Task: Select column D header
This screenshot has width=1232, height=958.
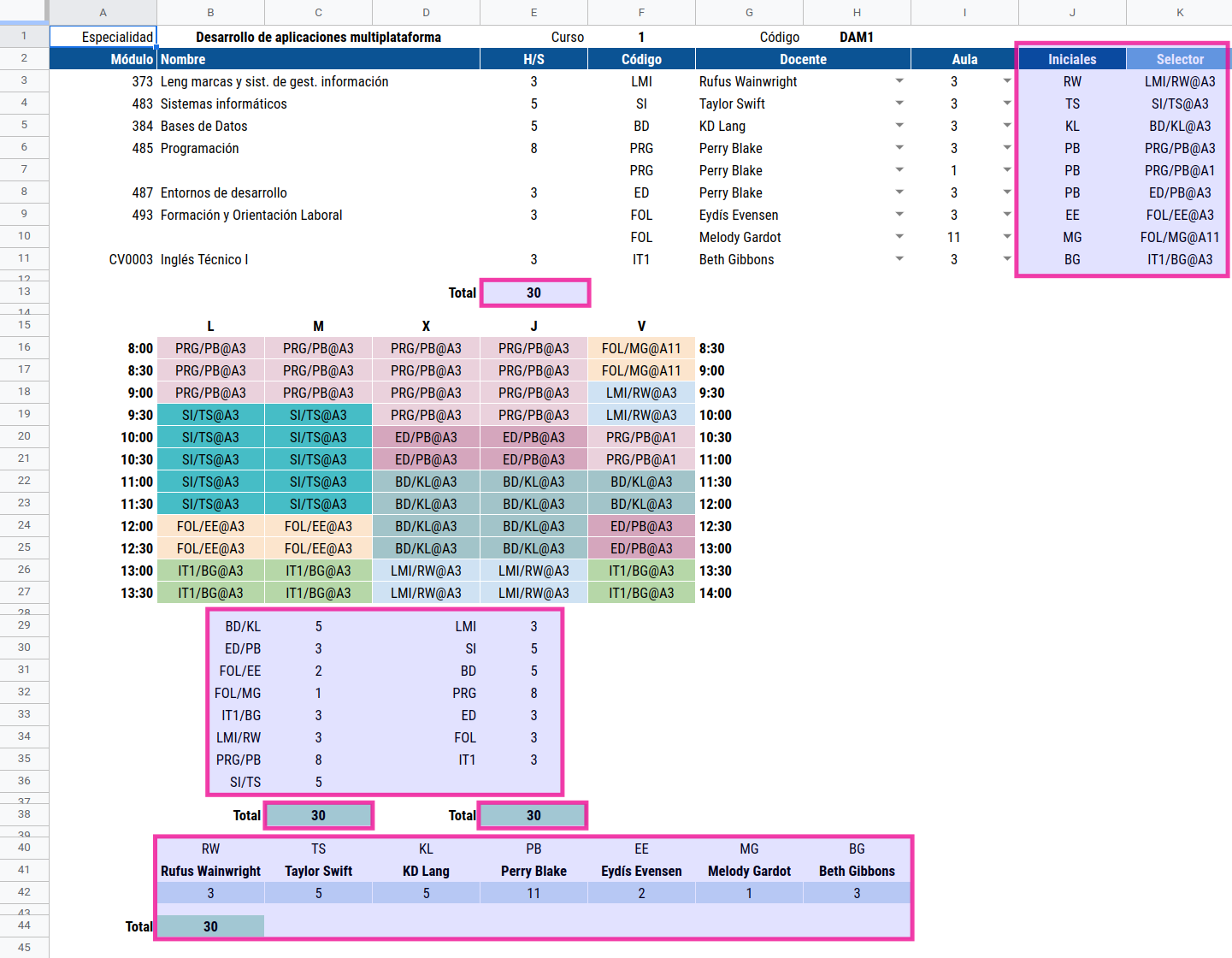Action: (427, 12)
